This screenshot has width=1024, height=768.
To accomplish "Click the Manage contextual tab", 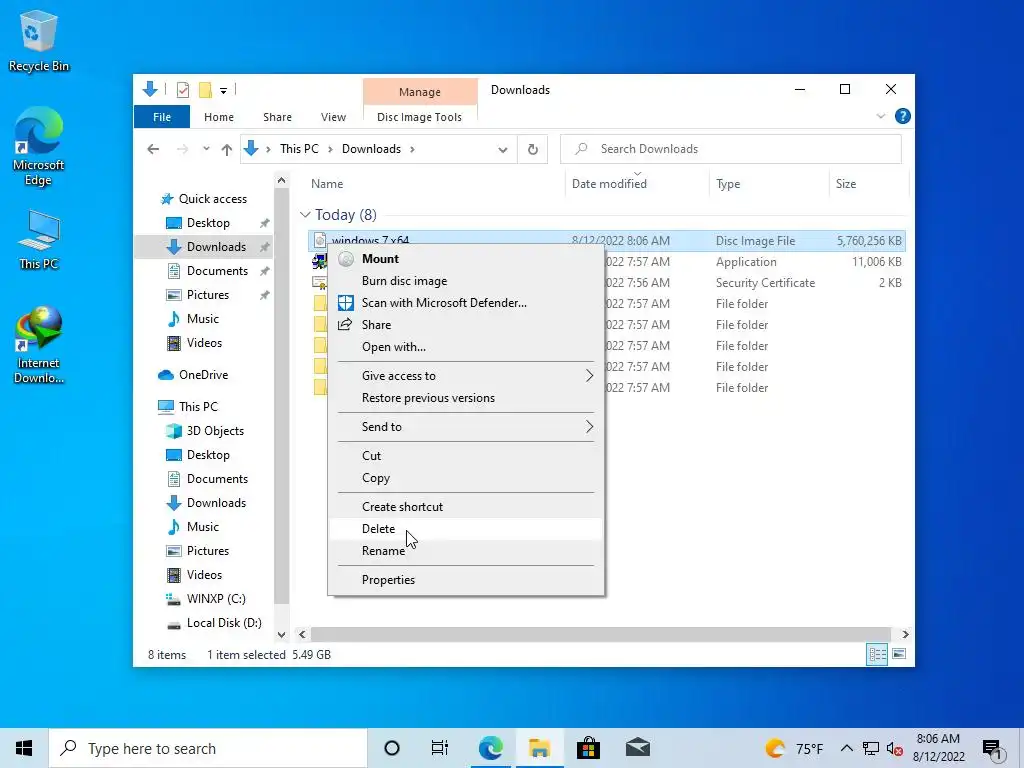I will tap(420, 92).
